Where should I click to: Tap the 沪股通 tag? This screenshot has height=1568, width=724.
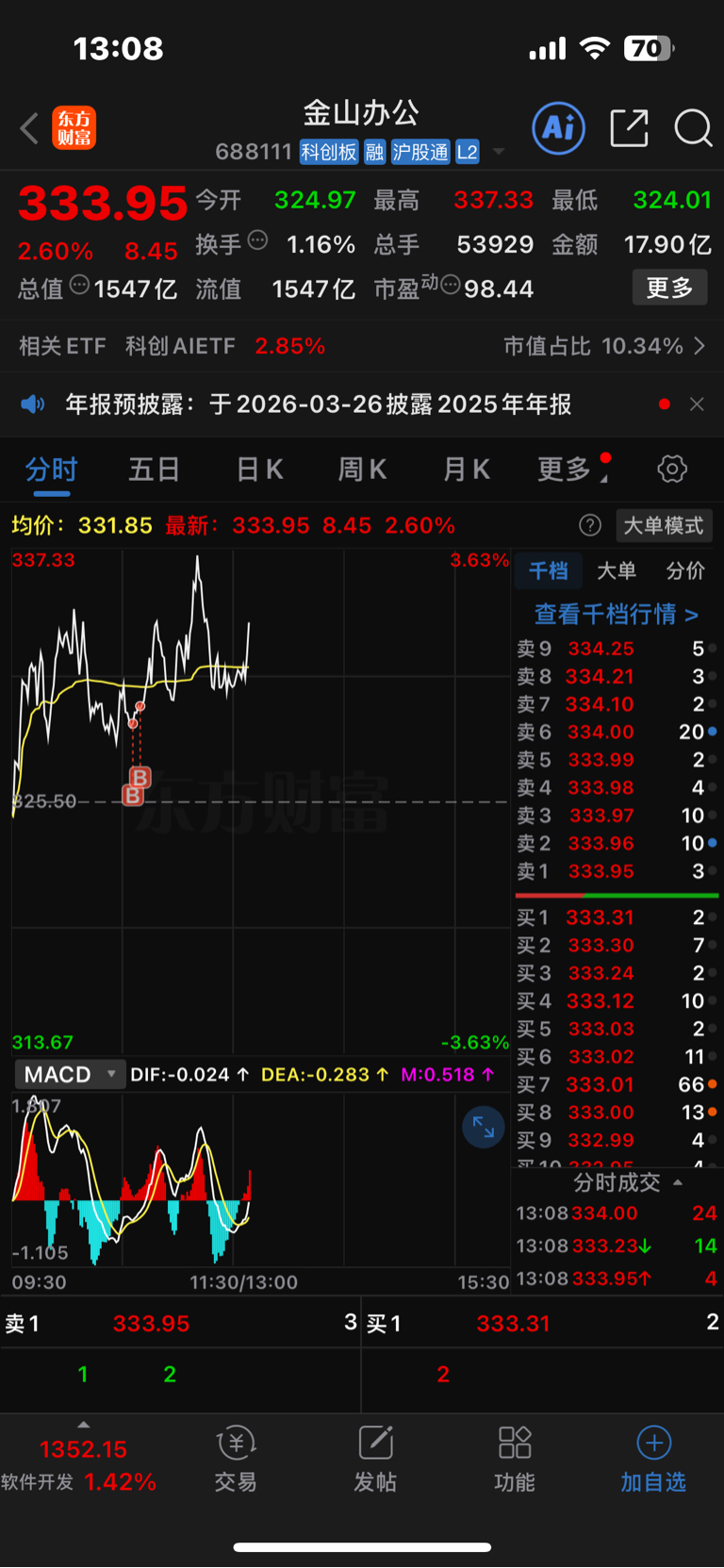420,152
